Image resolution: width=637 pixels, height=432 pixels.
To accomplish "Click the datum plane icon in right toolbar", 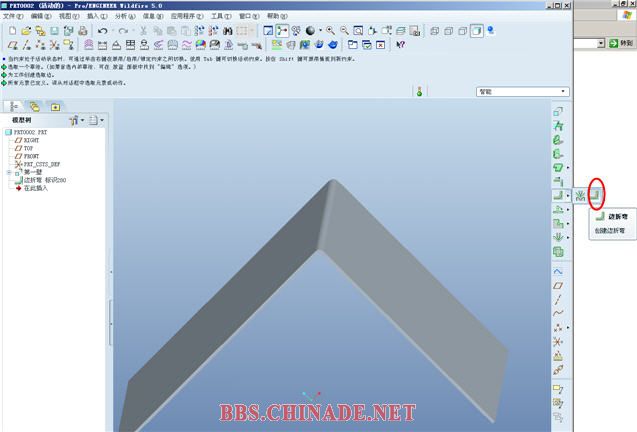I will pos(558,286).
